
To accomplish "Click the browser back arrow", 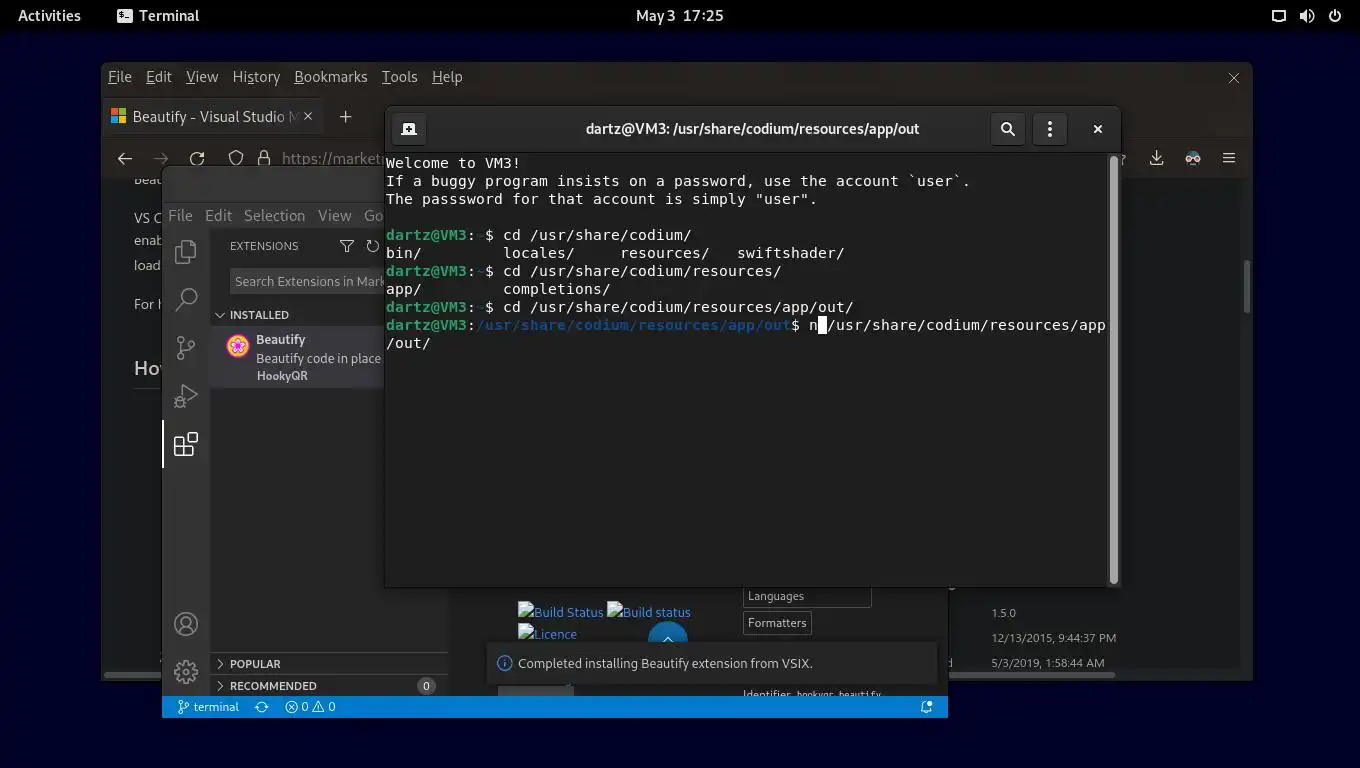I will (125, 158).
